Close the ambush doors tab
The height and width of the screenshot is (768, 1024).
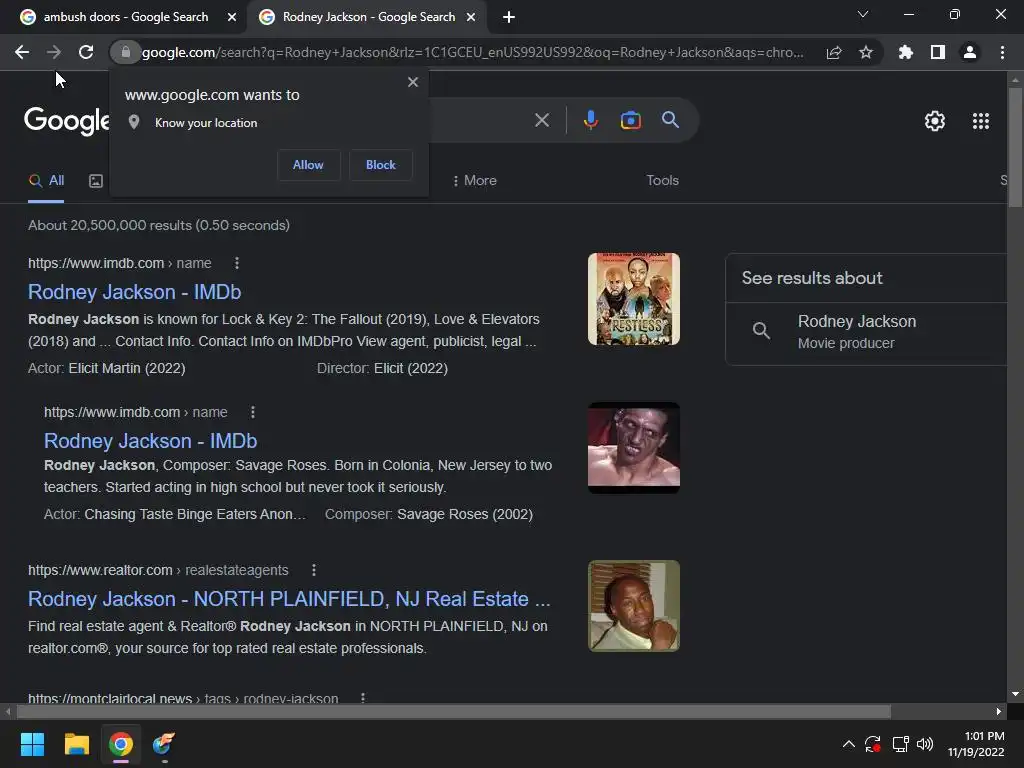point(232,17)
